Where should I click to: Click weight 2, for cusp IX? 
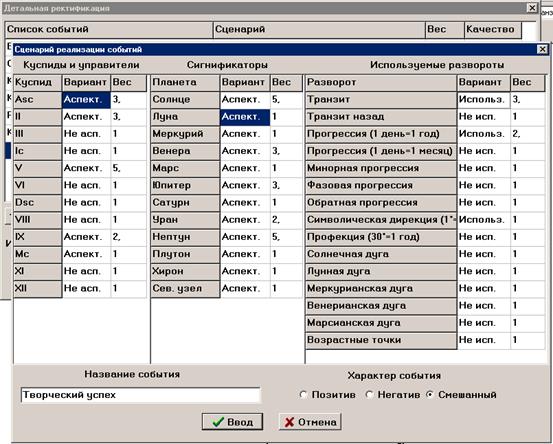tap(128, 237)
